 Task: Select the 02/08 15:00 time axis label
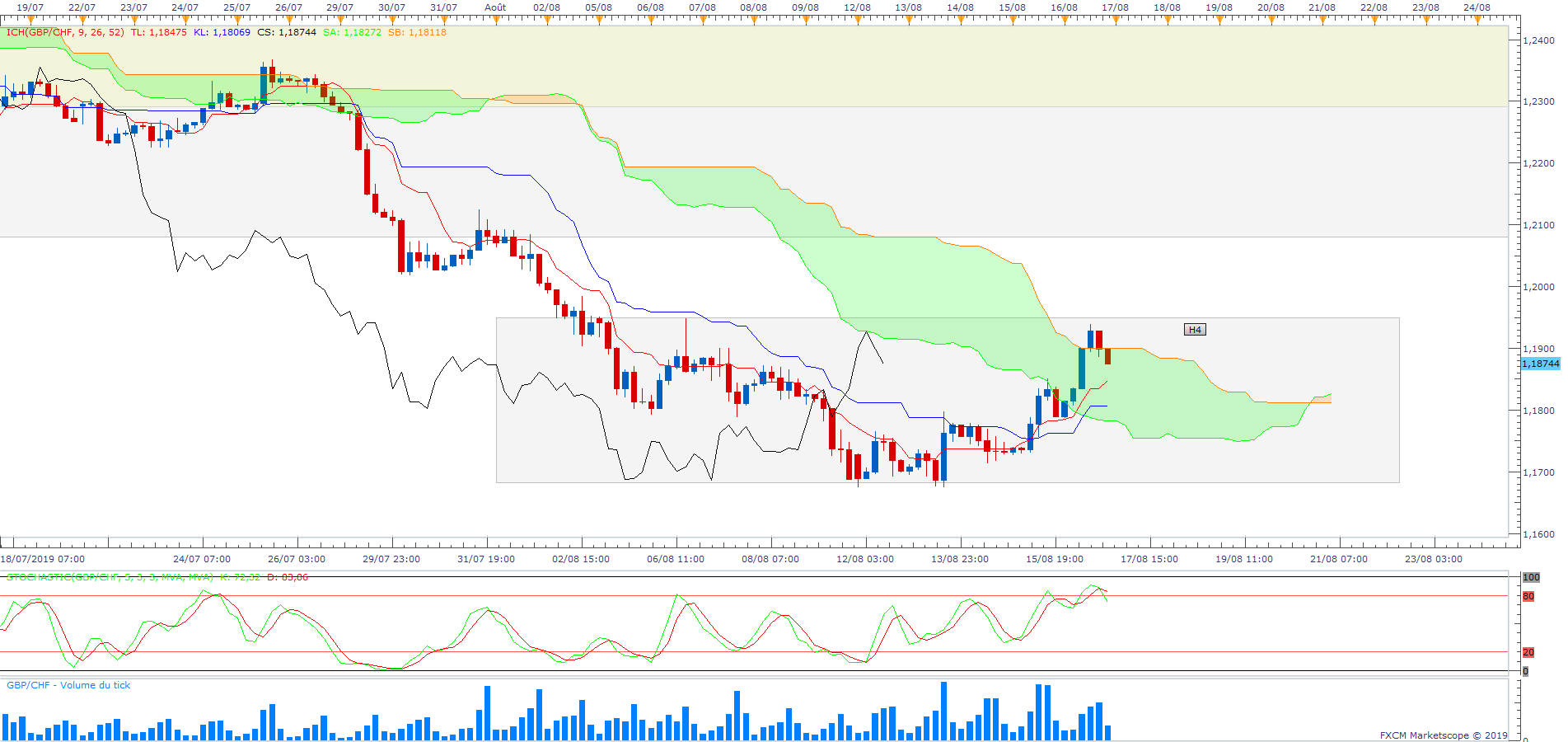(x=581, y=559)
